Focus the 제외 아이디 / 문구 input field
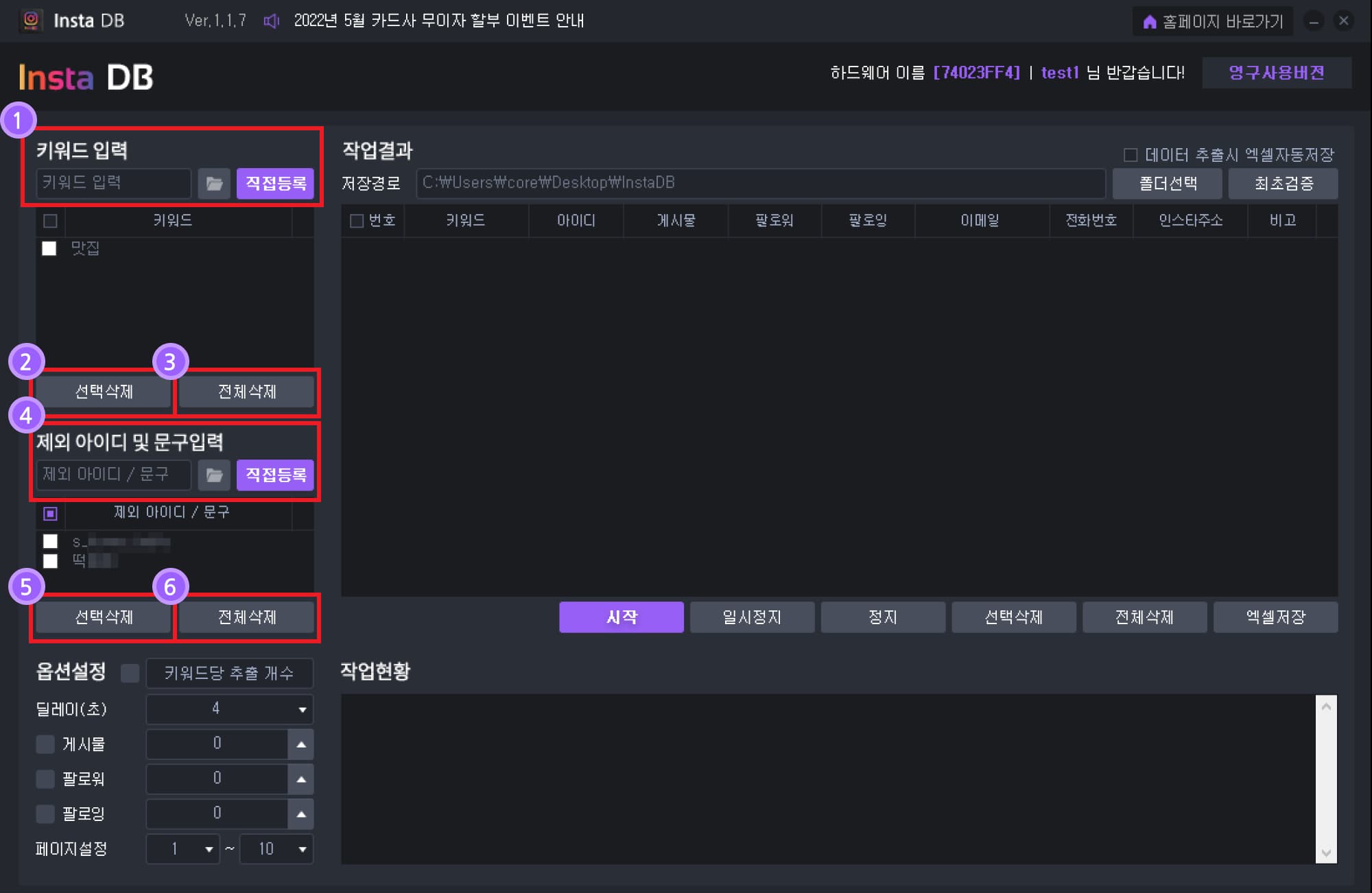This screenshot has height=893, width=1372. coord(113,475)
